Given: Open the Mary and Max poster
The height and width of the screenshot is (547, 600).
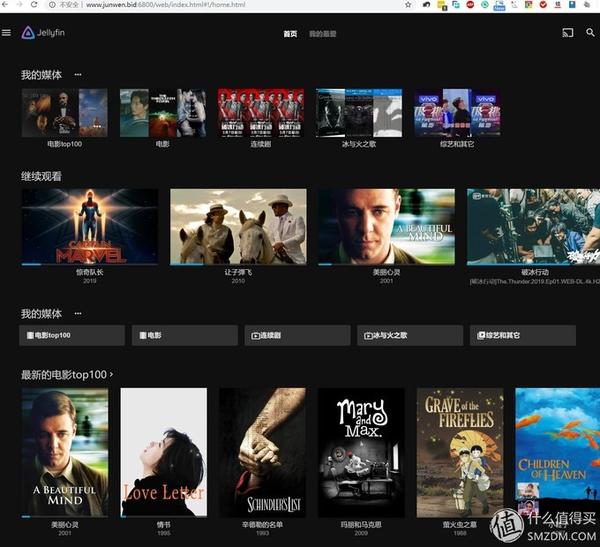Looking at the screenshot, I should tap(361, 452).
